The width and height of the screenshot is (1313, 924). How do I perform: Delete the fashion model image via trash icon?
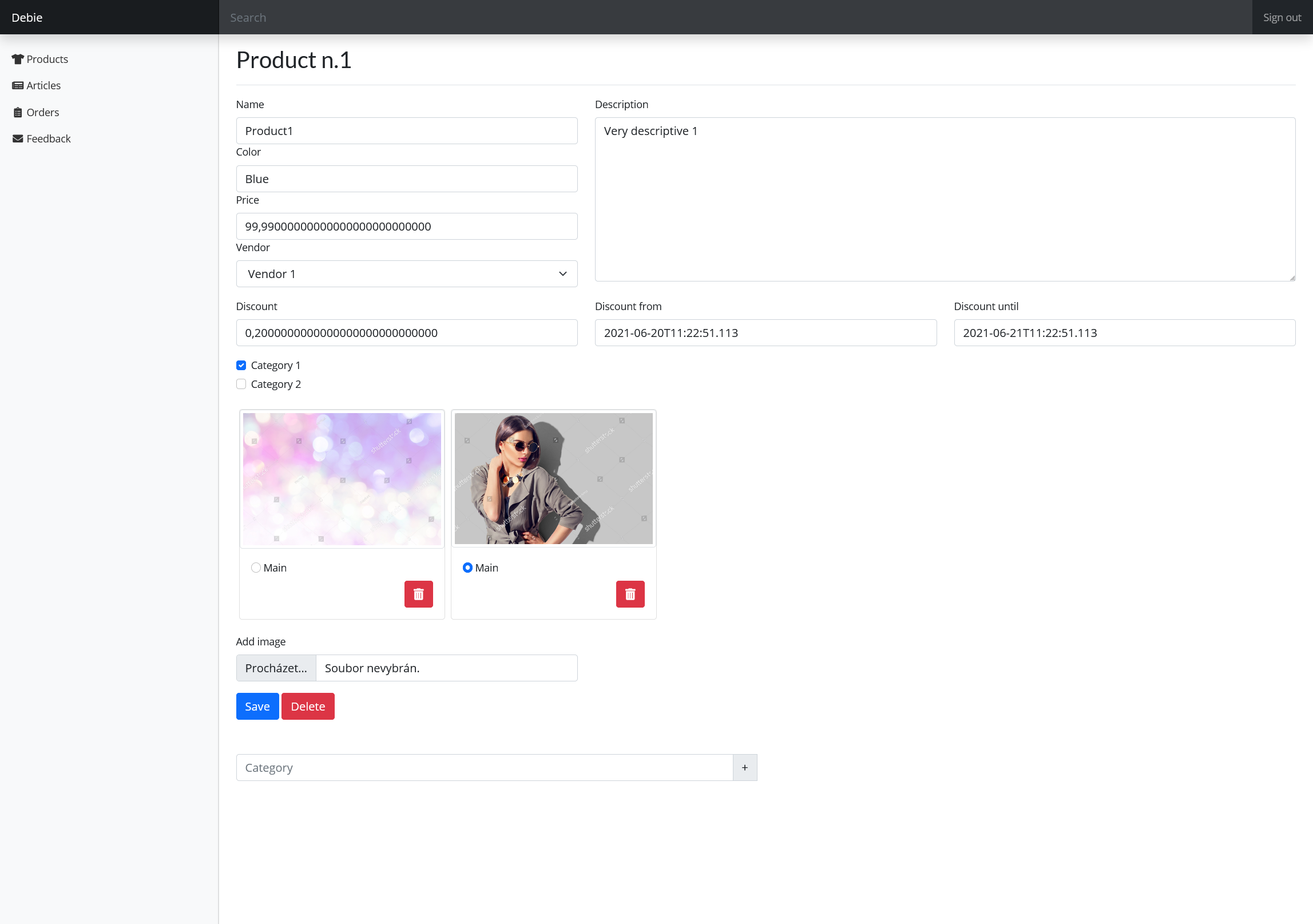click(630, 594)
